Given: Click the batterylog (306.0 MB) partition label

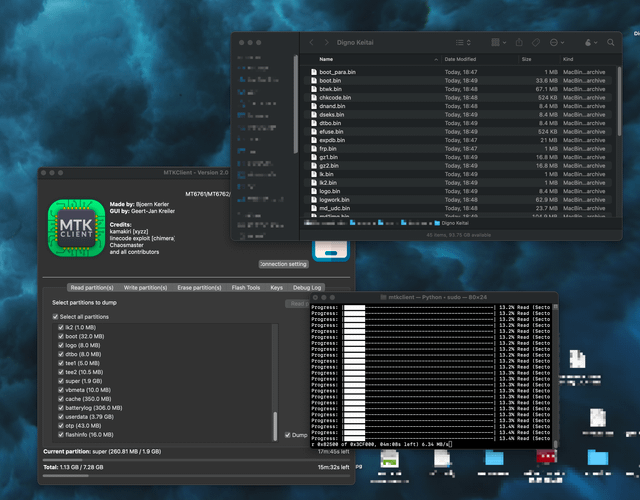Looking at the screenshot, I should (93, 408).
